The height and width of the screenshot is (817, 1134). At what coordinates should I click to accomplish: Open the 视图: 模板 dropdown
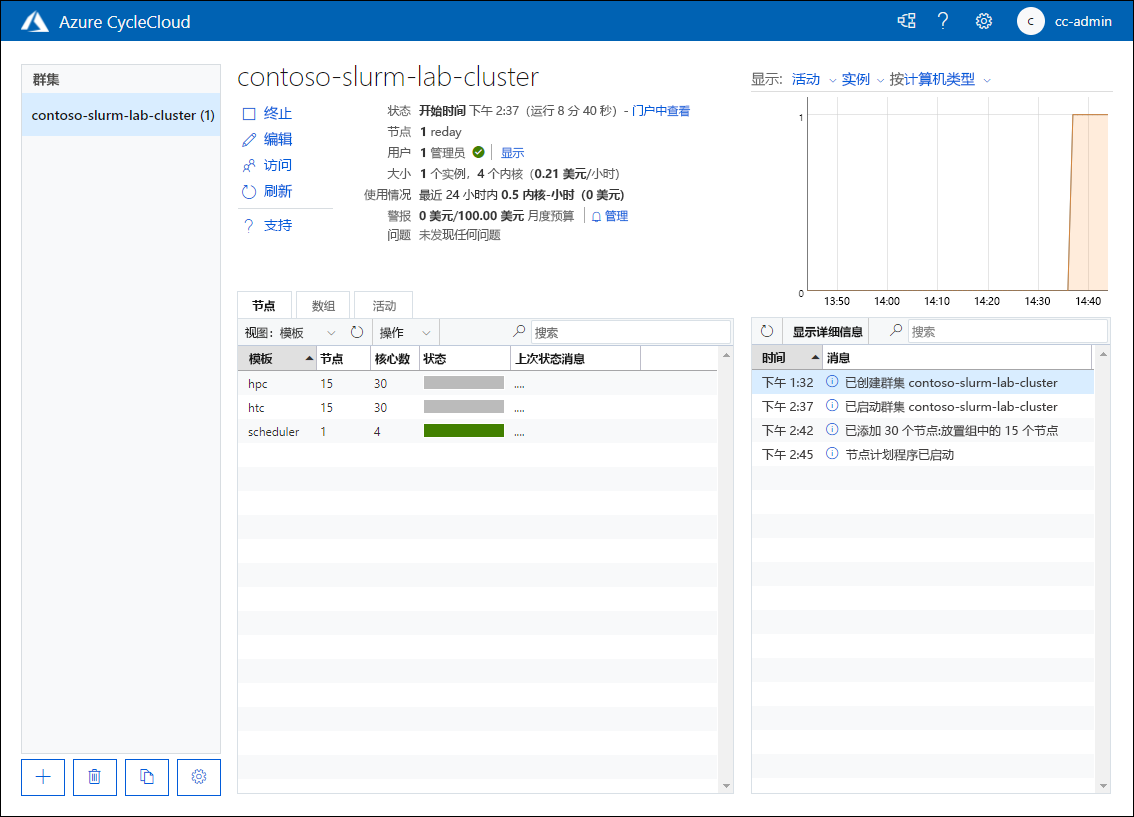pos(291,333)
